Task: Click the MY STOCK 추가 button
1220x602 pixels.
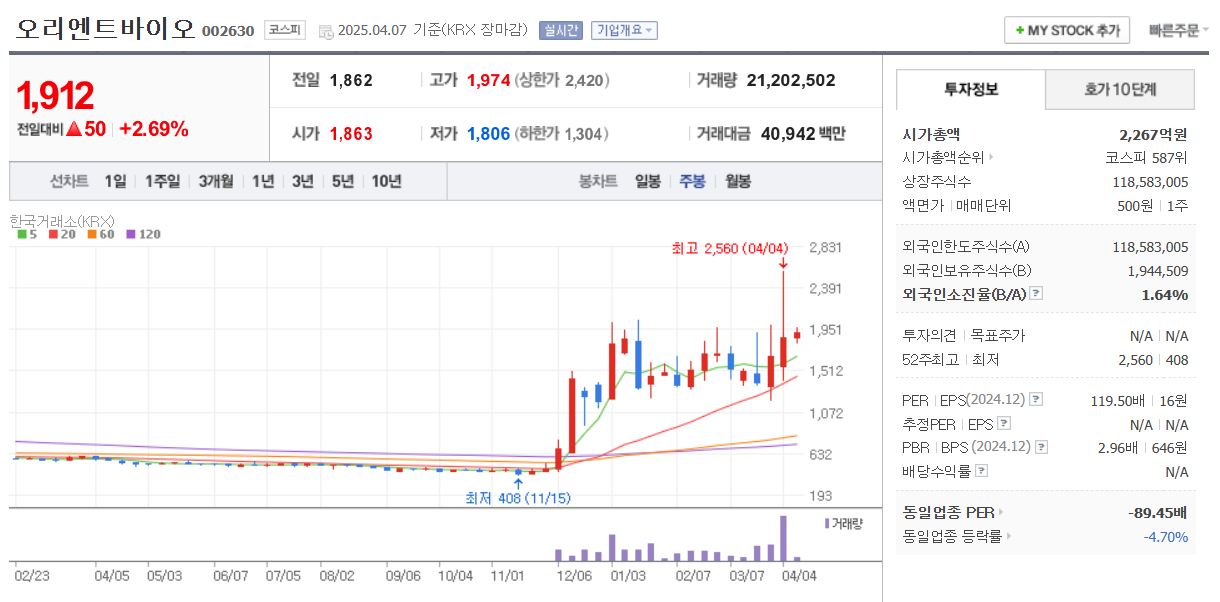Action: [x=1067, y=30]
